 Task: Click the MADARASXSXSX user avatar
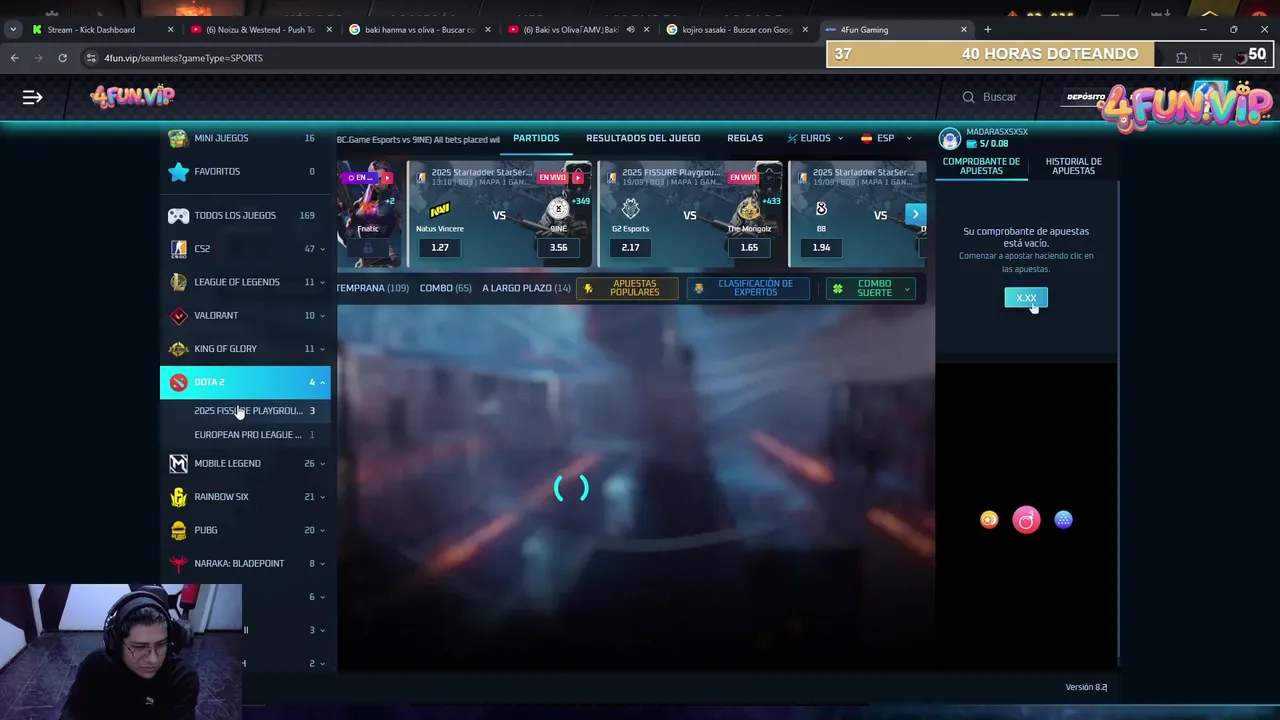pos(950,138)
